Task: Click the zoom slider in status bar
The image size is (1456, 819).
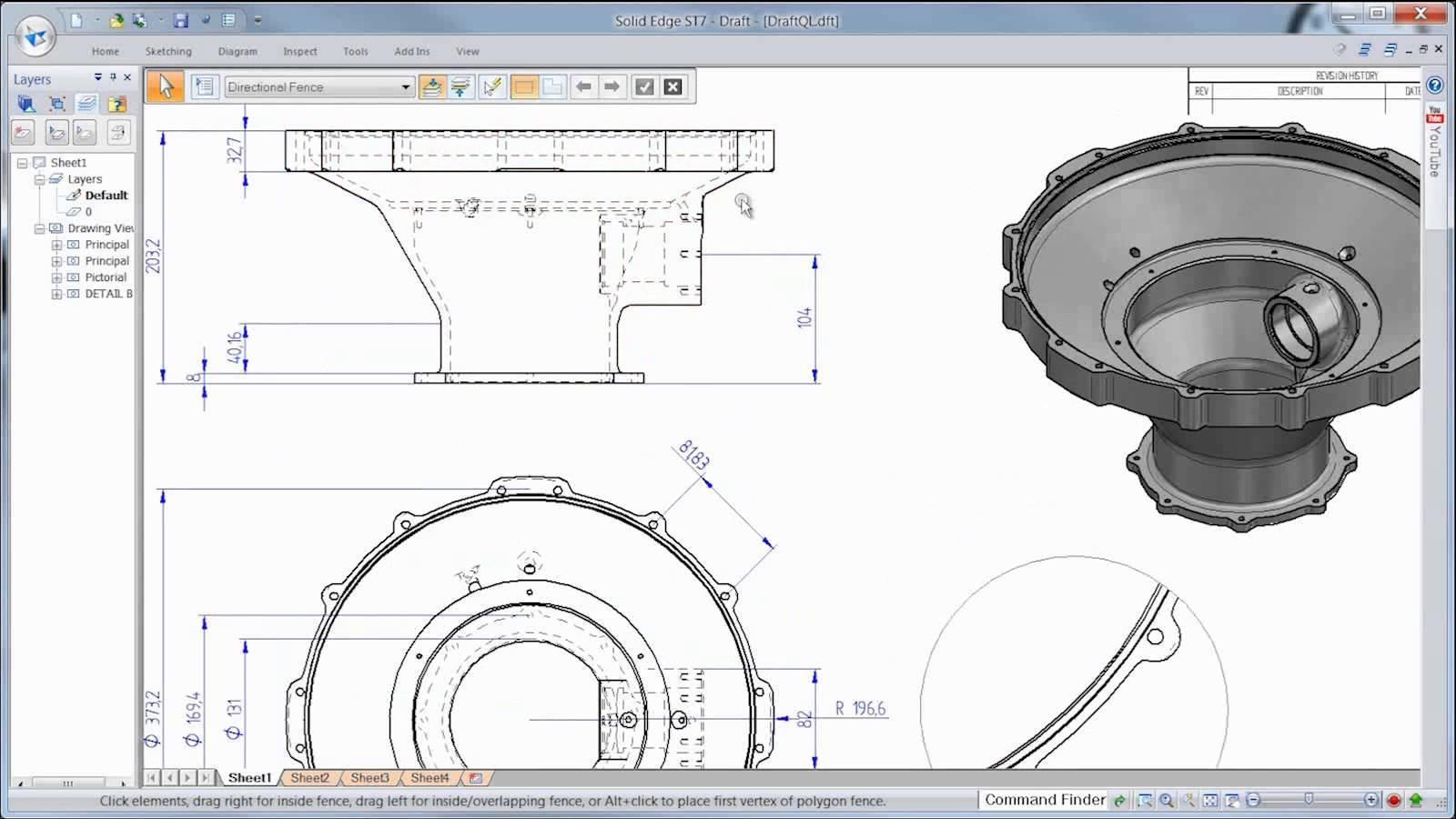Action: coord(1309,800)
